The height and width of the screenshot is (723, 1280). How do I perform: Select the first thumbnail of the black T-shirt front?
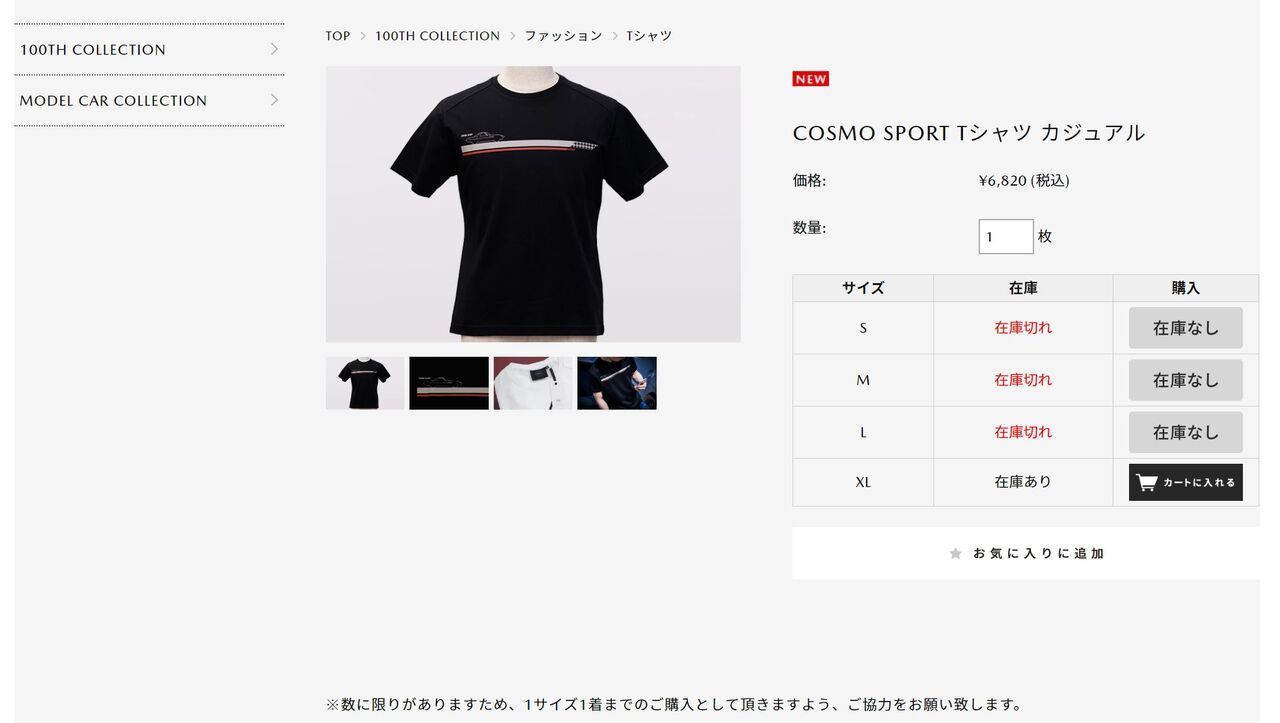(x=365, y=383)
